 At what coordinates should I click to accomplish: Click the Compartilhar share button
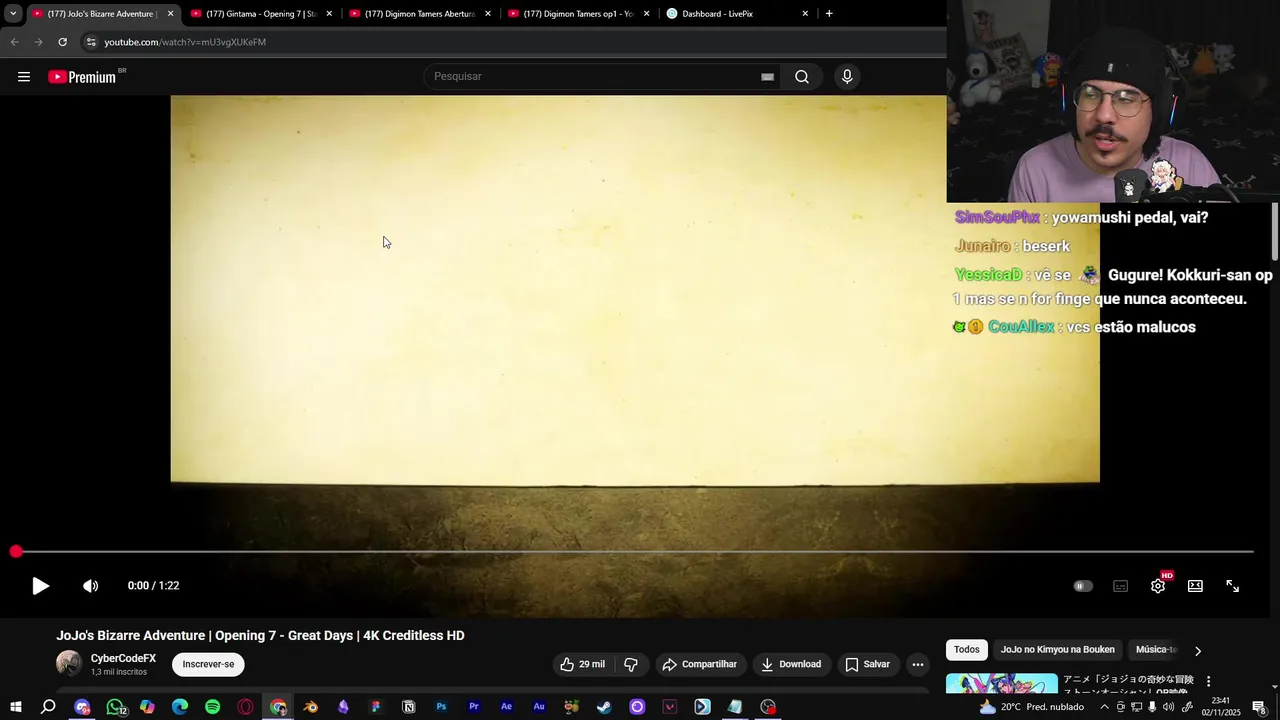pyautogui.click(x=699, y=664)
